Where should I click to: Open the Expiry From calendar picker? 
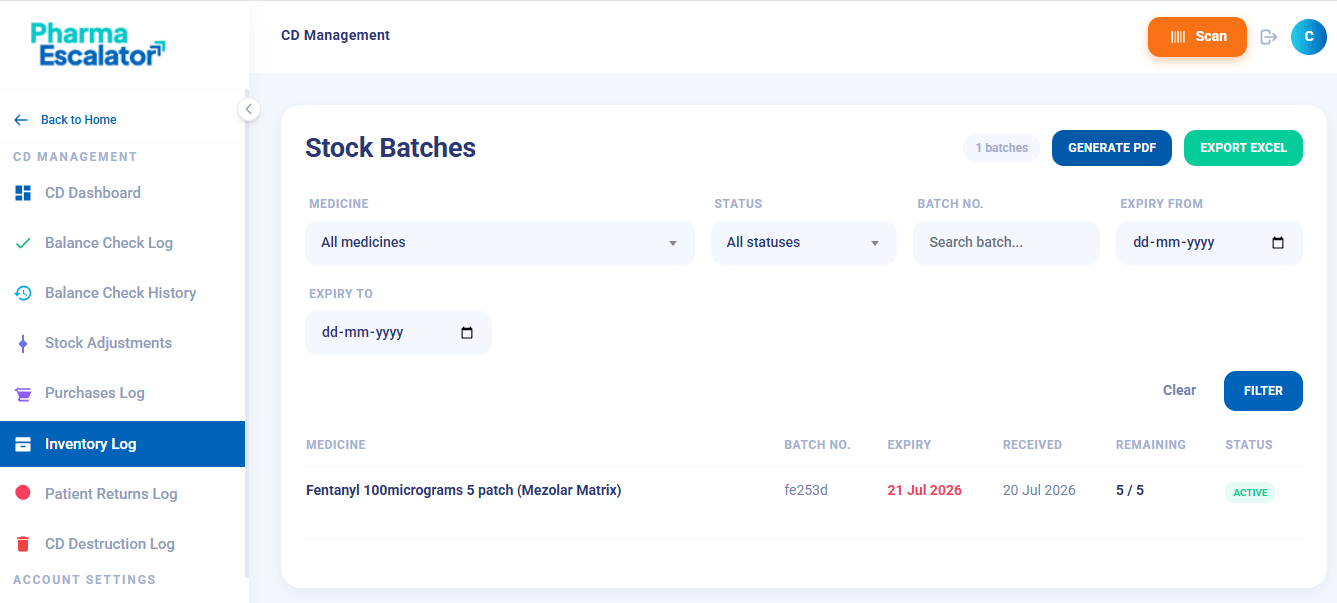pos(1277,243)
